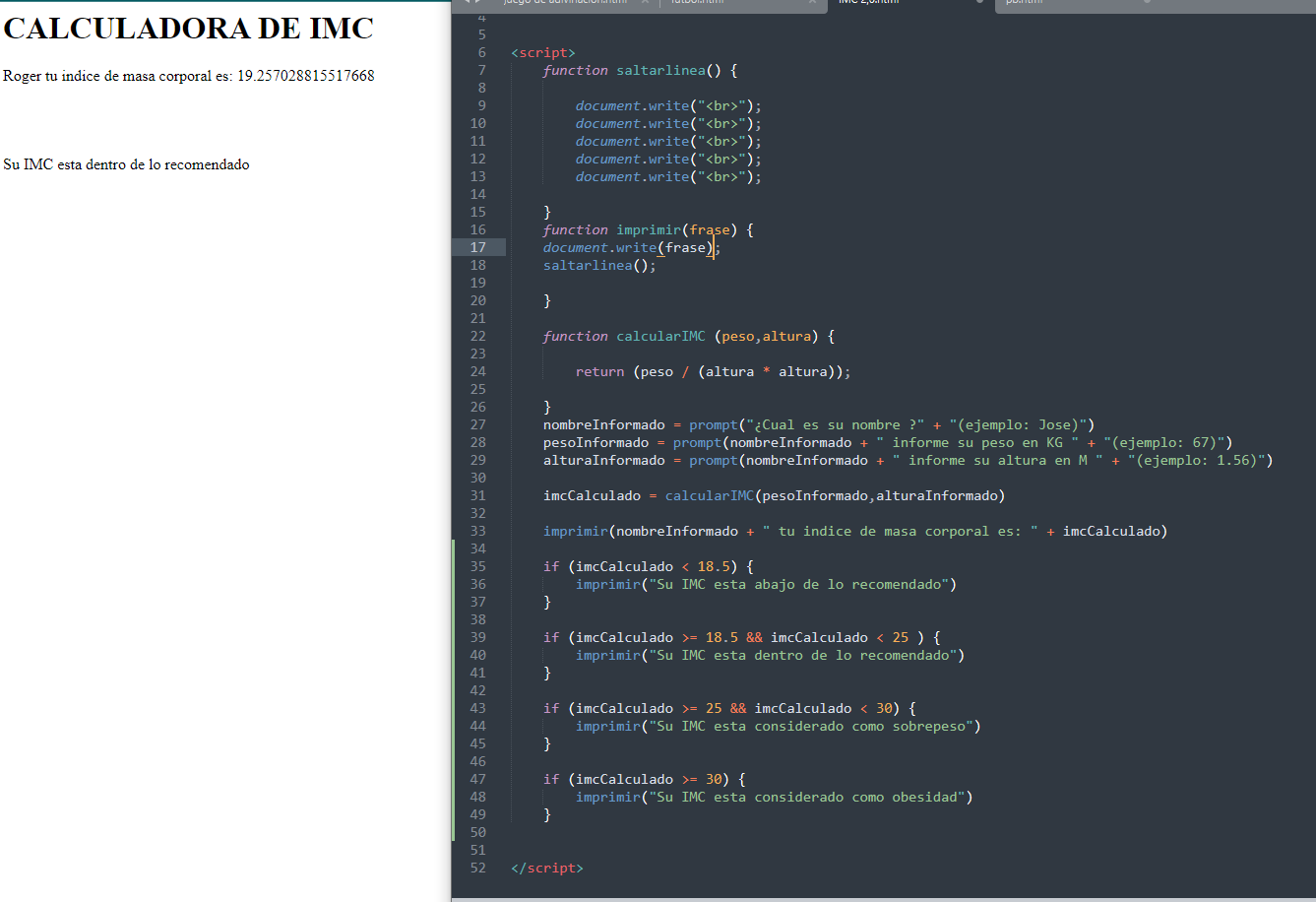
Task: Click the return statement on line 24
Action: (x=713, y=371)
